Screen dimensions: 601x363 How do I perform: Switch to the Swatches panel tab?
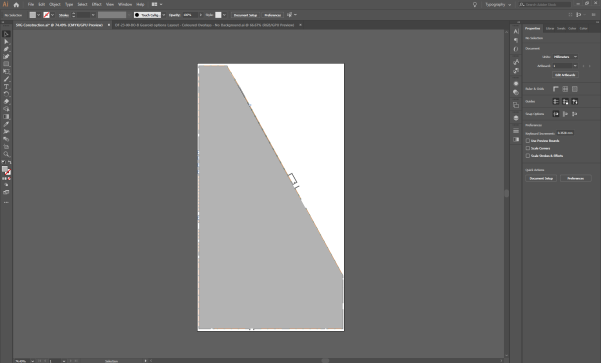tap(561, 28)
